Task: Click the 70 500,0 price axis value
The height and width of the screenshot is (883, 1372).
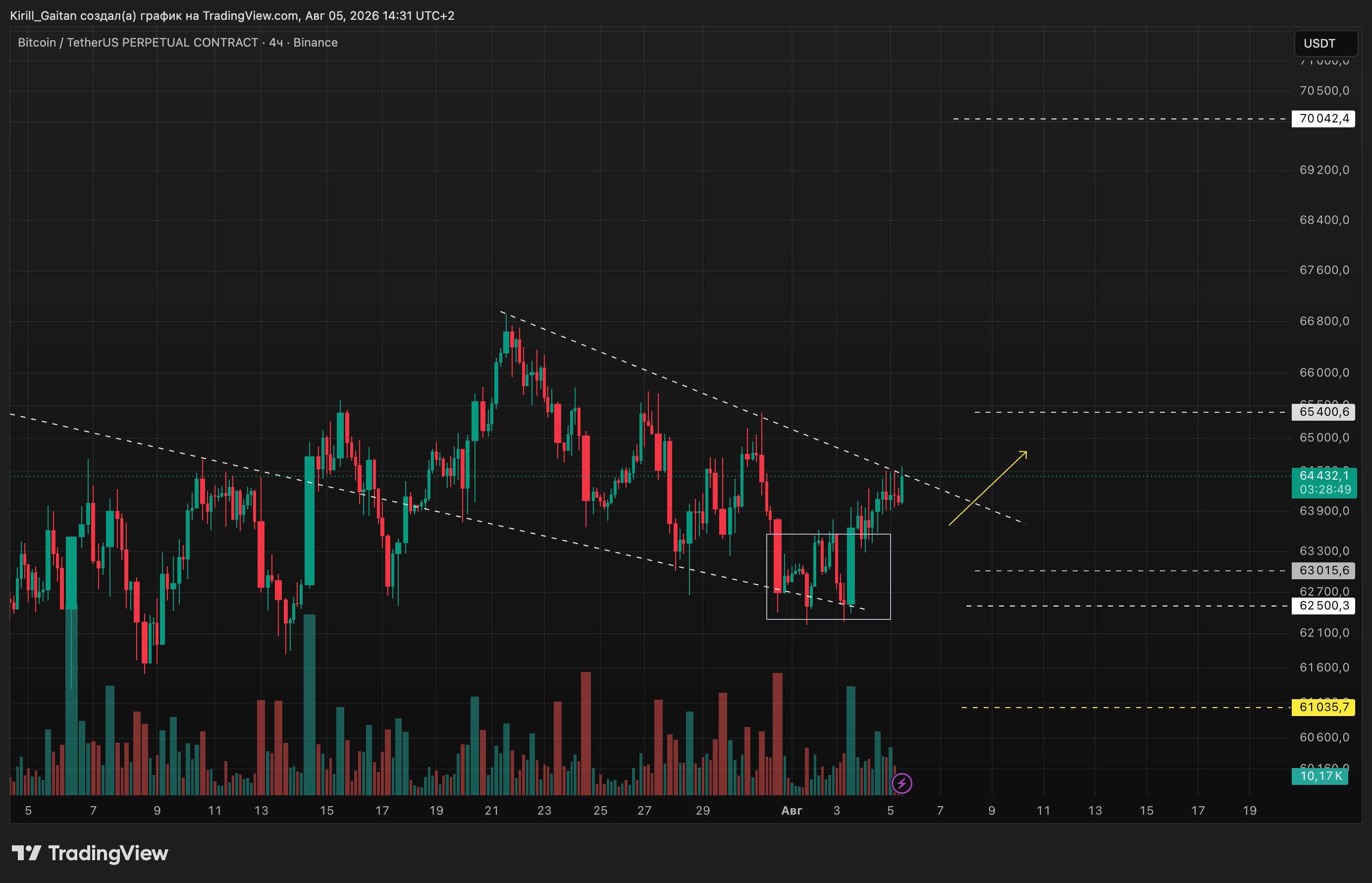Action: click(1324, 91)
